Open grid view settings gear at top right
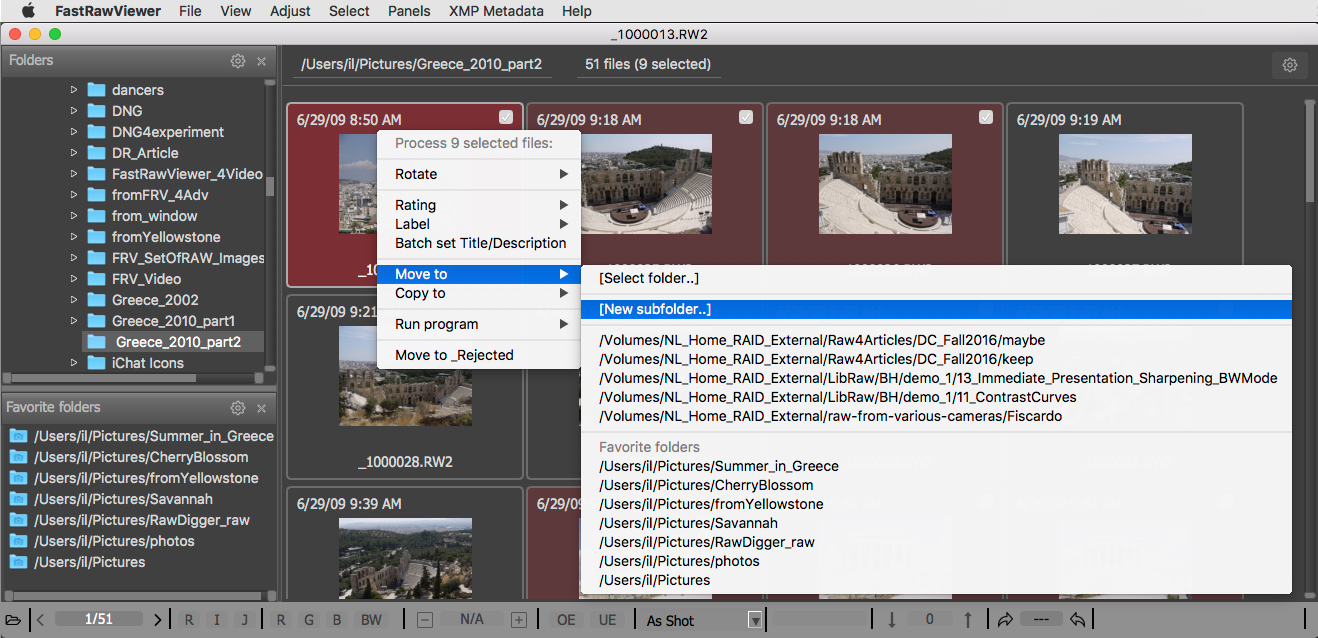 click(1290, 65)
